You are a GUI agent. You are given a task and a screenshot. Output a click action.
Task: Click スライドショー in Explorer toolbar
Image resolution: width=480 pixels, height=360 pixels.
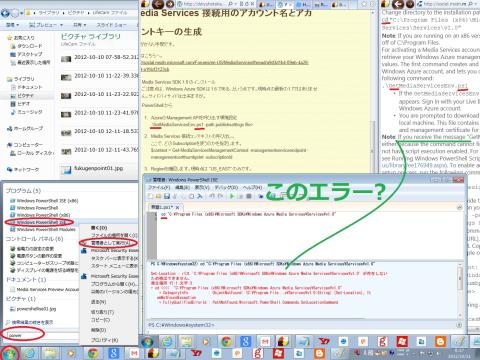click(111, 25)
